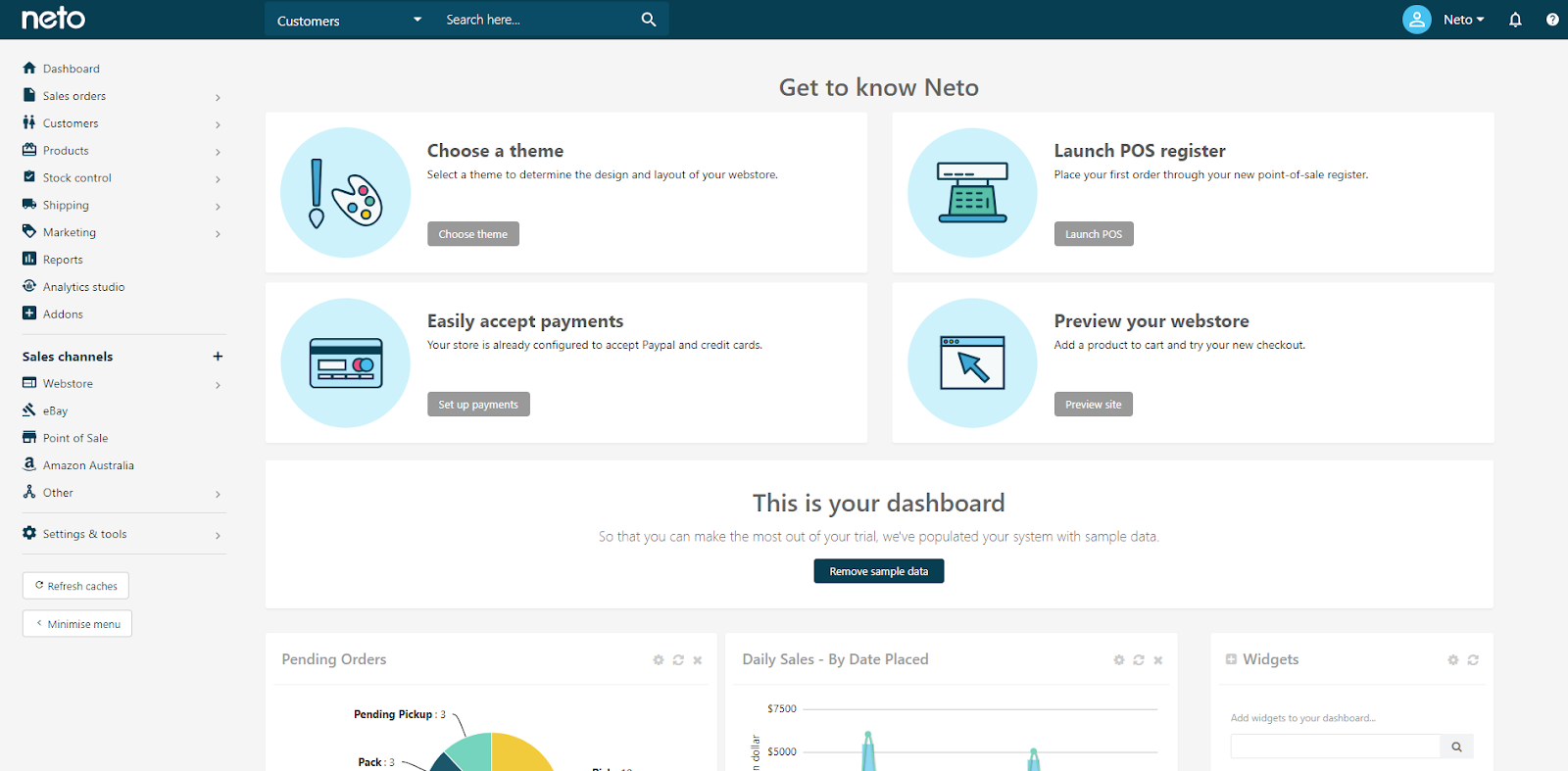Click the Reports chart icon
The height and width of the screenshot is (771, 1568).
29,259
